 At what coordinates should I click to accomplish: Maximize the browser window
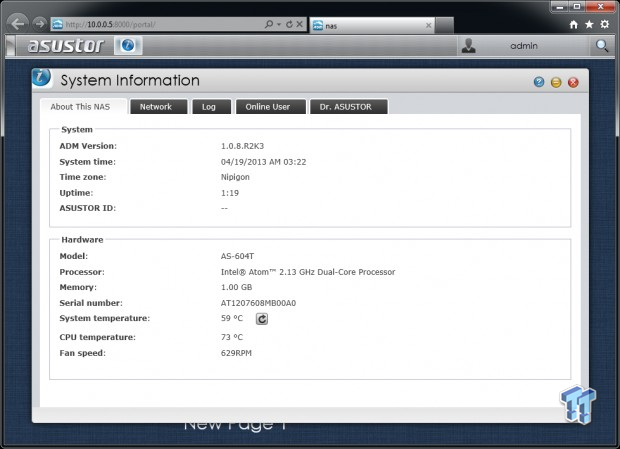point(577,7)
